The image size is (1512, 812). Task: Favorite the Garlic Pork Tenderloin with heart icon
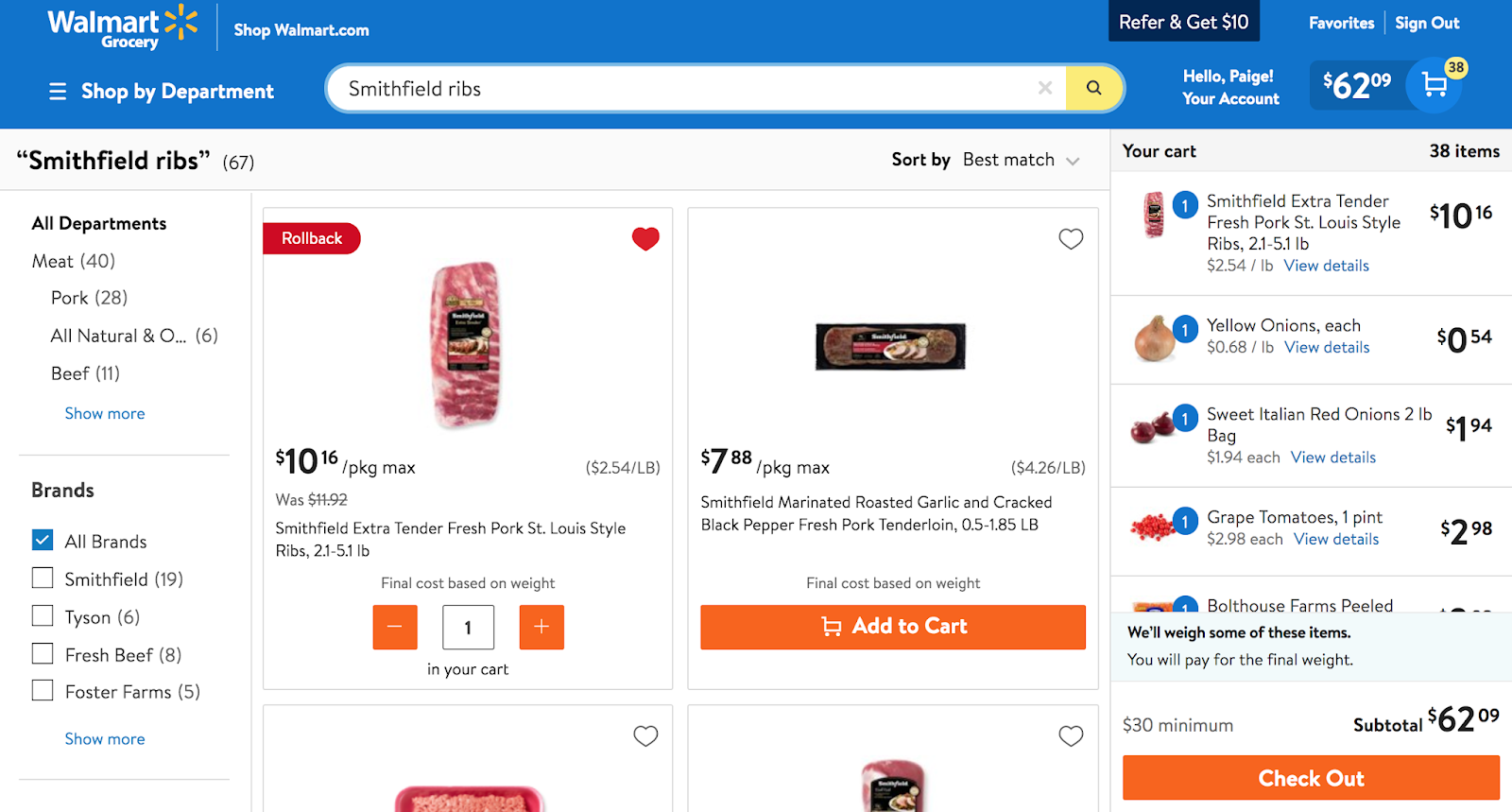pos(1071,238)
